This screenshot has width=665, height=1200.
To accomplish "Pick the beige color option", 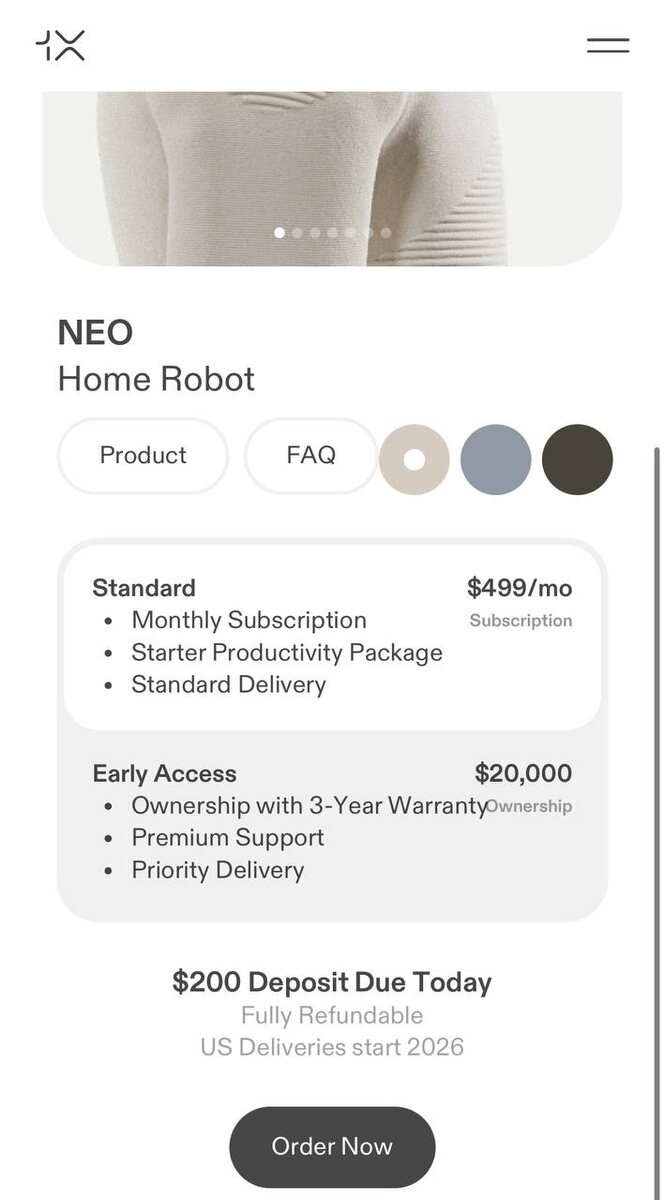I will tap(414, 460).
